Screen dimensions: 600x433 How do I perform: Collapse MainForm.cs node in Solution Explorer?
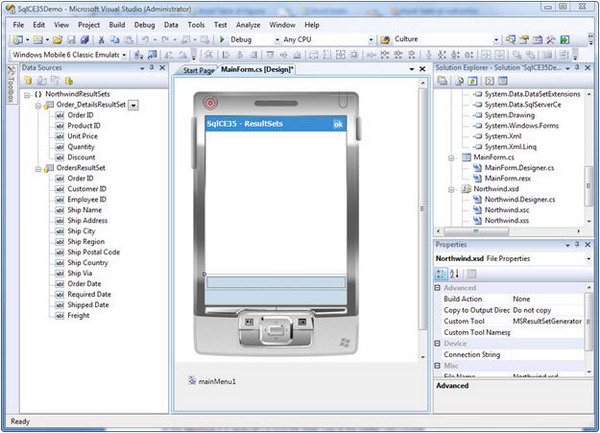coord(451,158)
